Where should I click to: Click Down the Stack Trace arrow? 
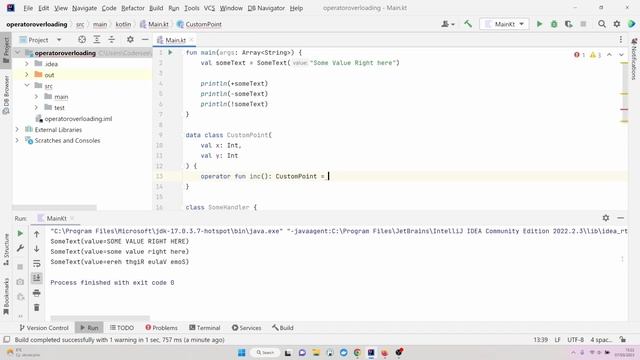coord(36,249)
